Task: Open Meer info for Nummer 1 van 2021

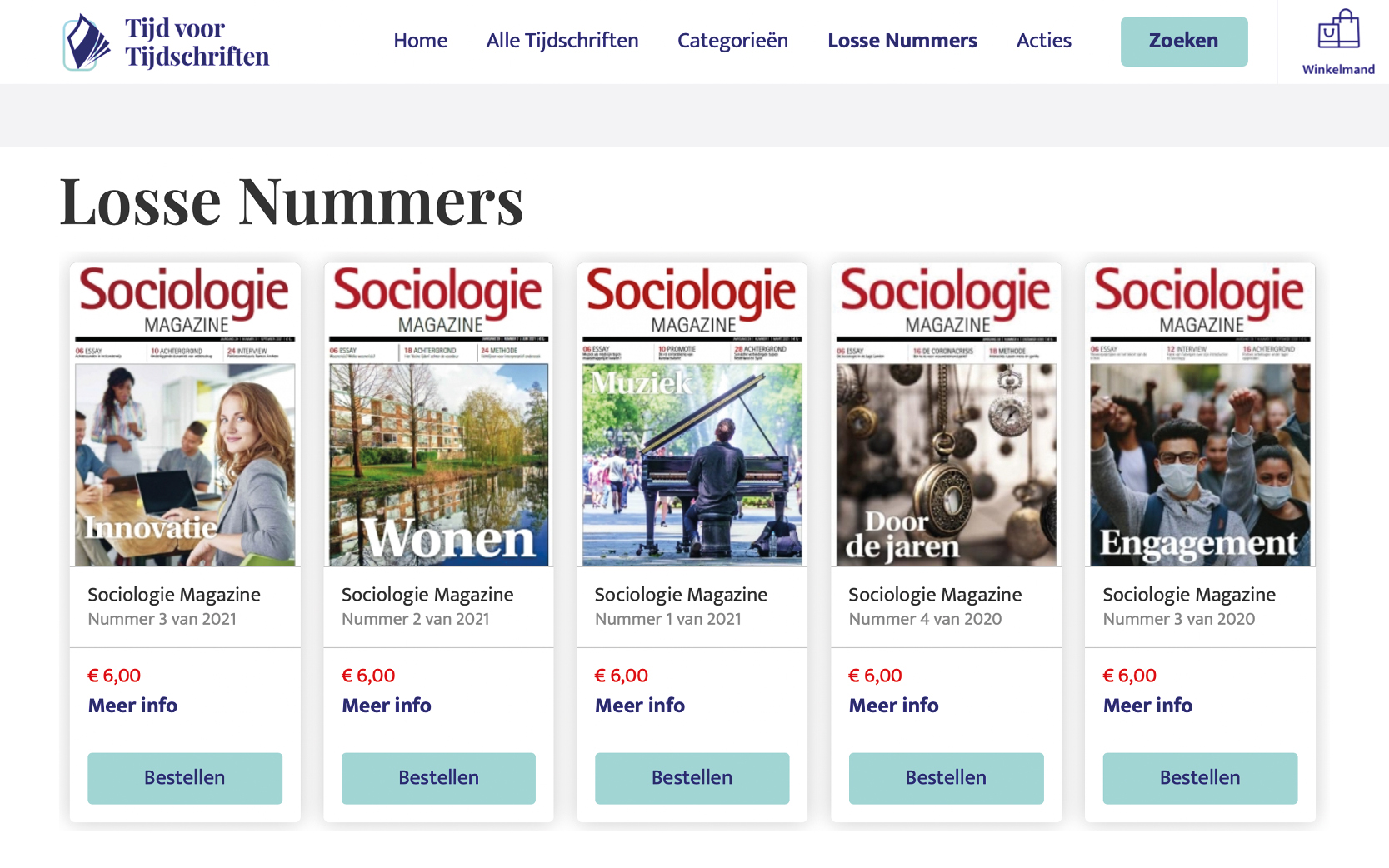Action: (640, 706)
